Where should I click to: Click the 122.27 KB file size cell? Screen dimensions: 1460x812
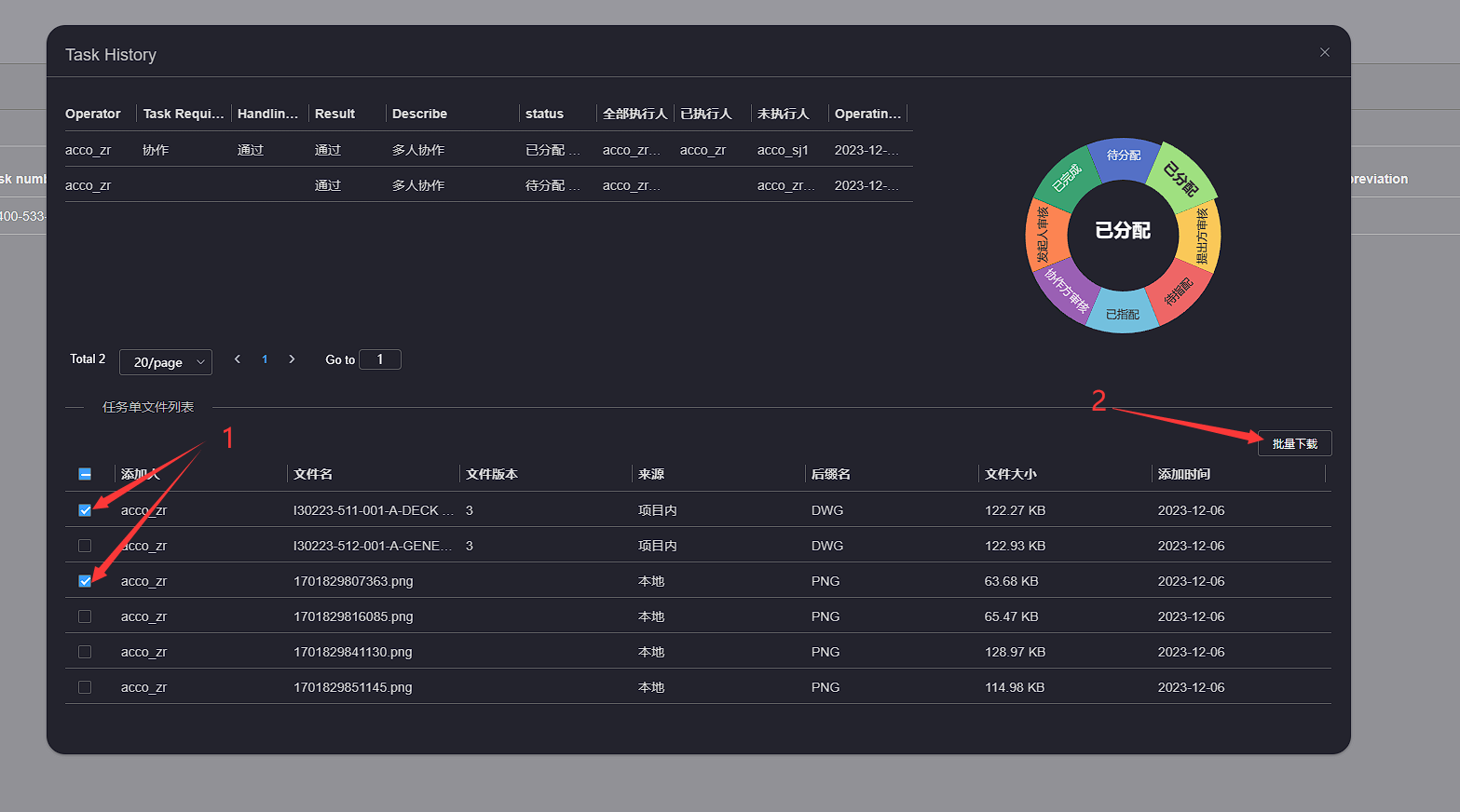[1015, 510]
